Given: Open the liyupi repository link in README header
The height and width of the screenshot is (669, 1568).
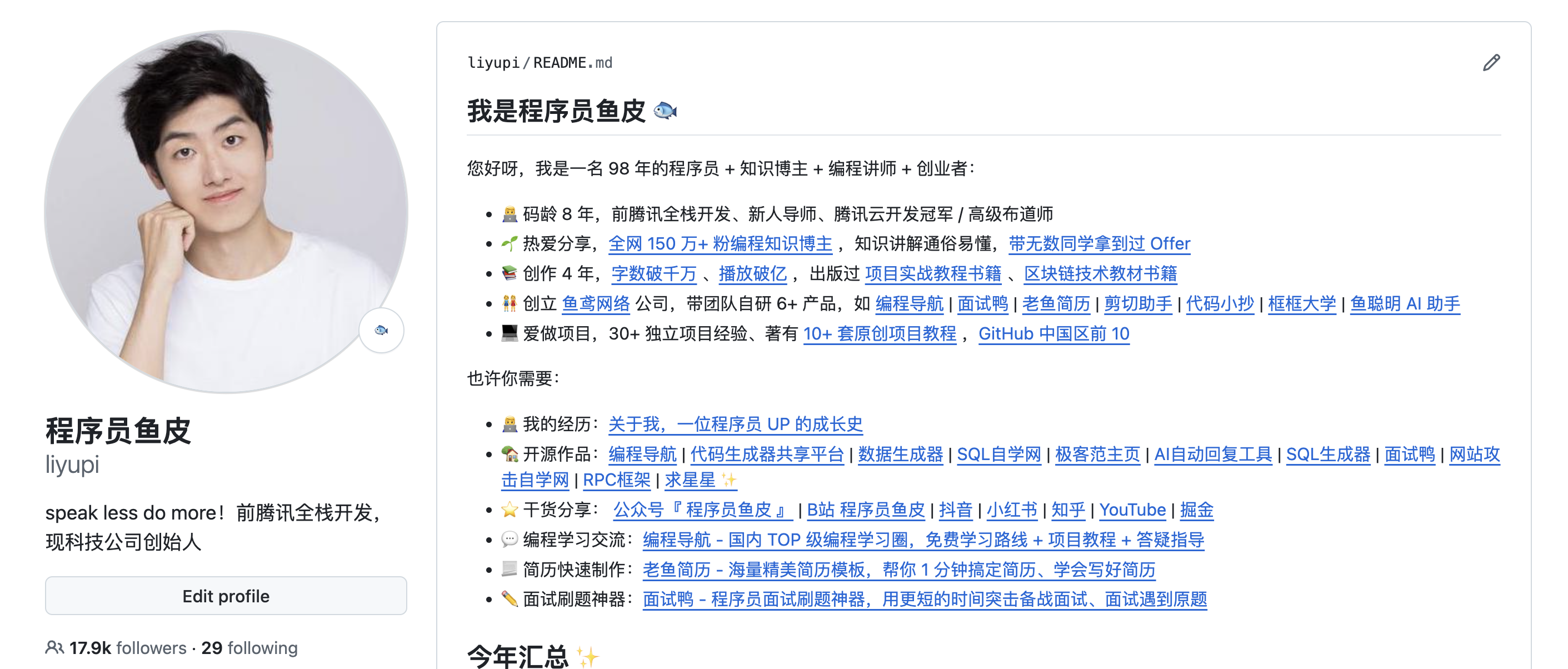Looking at the screenshot, I should 493,63.
